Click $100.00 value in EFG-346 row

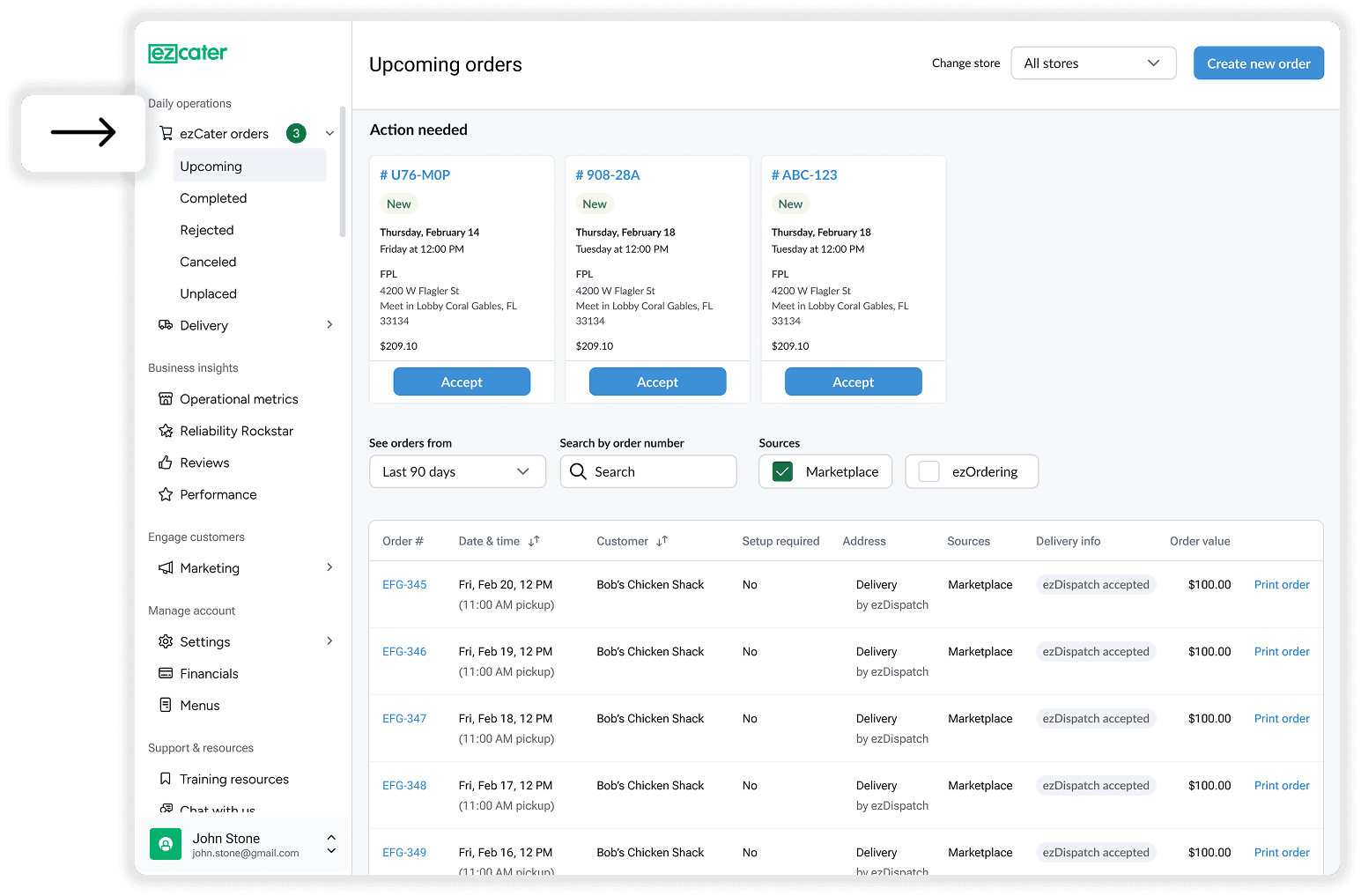(1209, 651)
